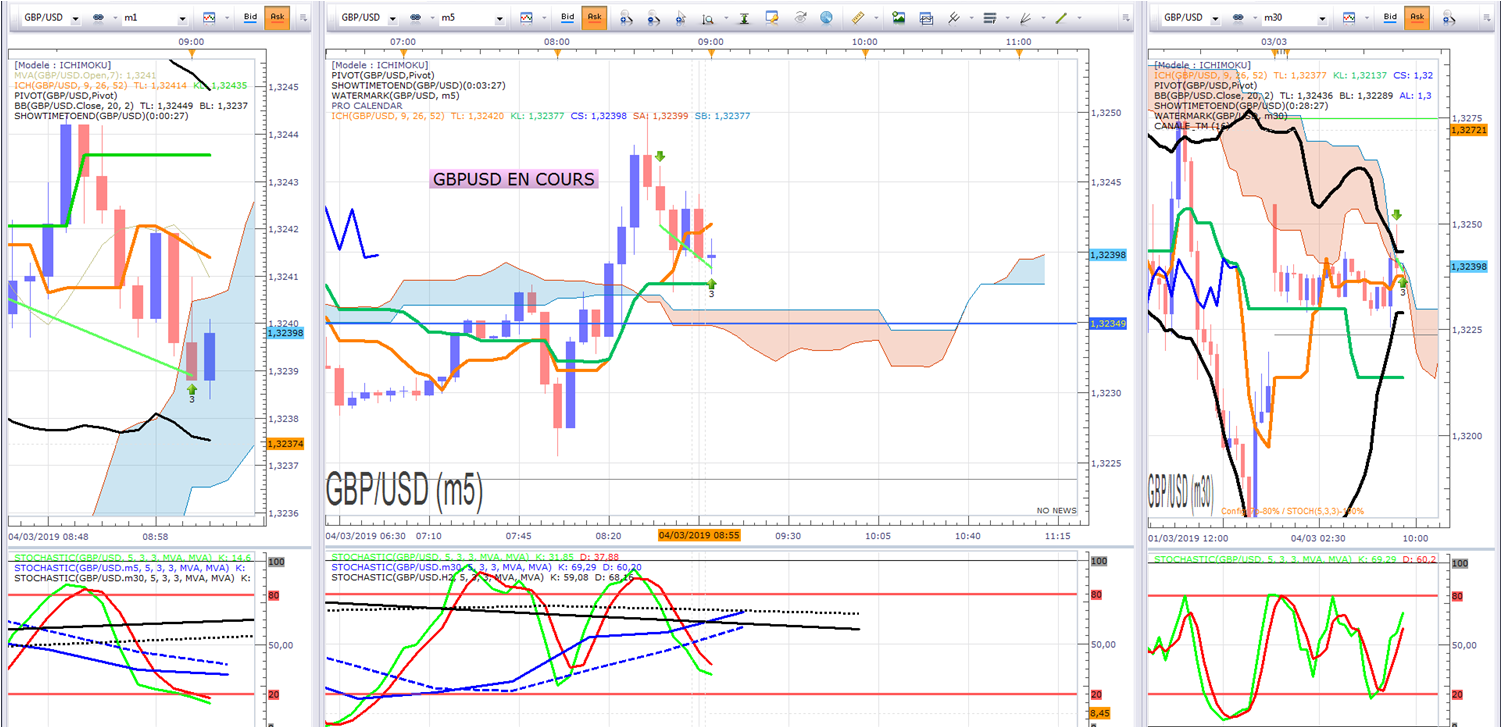Open the chart properties icon with the key
1502x728 pixels.
point(771,17)
